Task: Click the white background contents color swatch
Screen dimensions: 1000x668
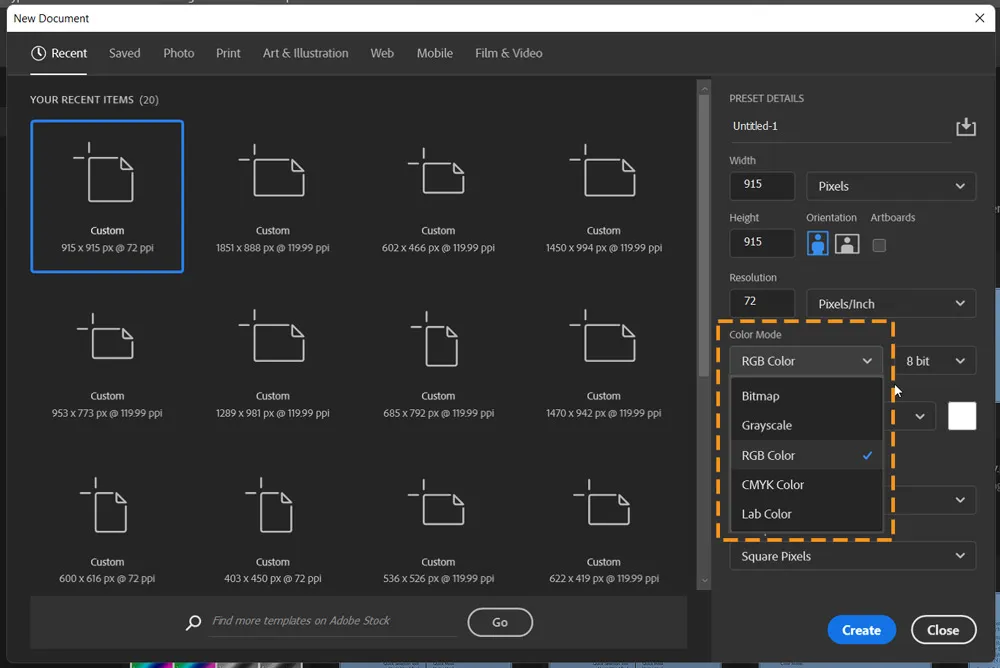Action: (x=961, y=416)
